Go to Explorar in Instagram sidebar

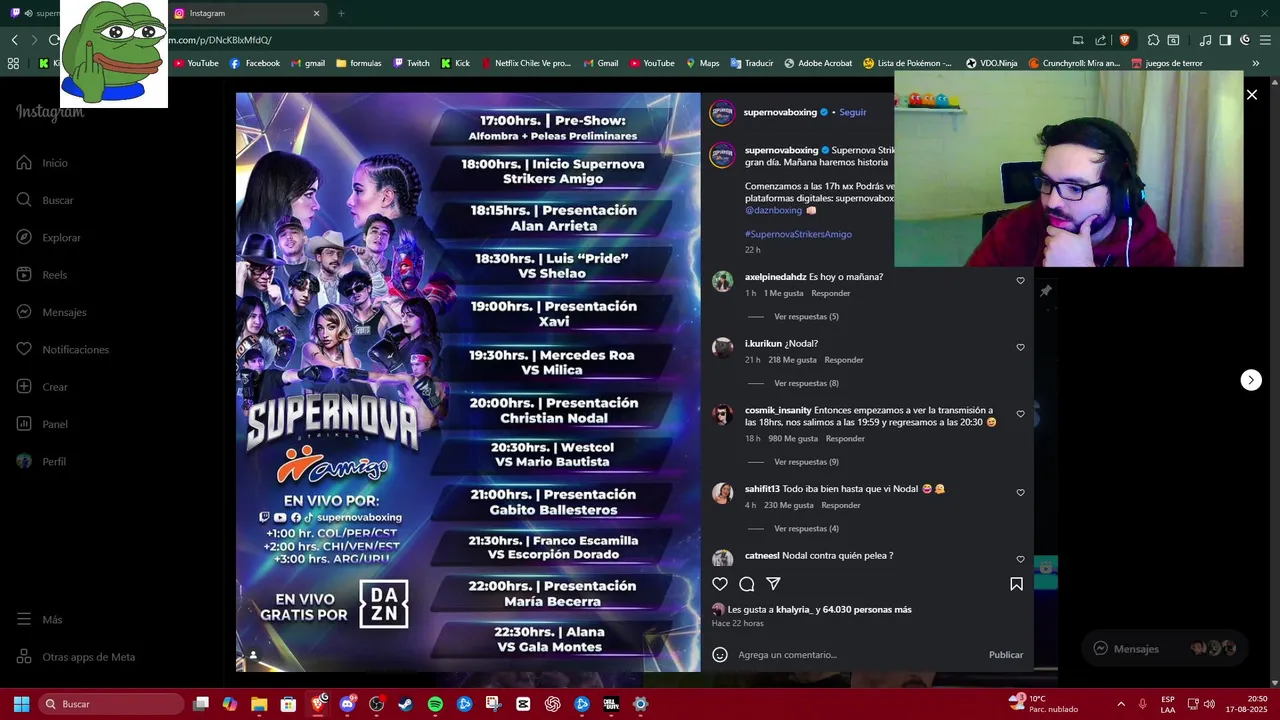coord(48,238)
